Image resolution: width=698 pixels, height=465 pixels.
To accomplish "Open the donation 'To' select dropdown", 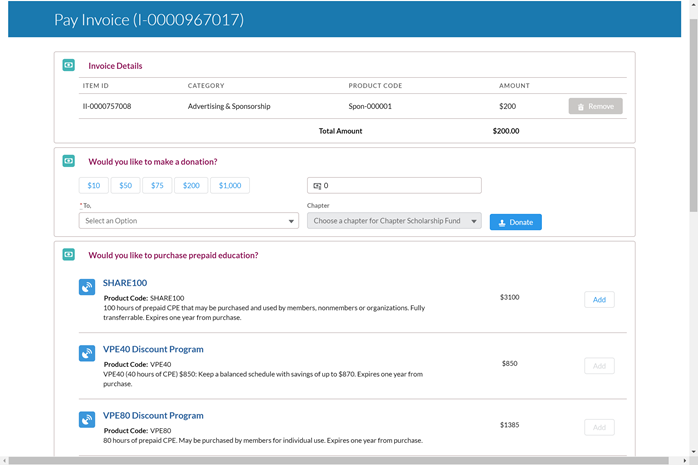I will click(x=188, y=221).
